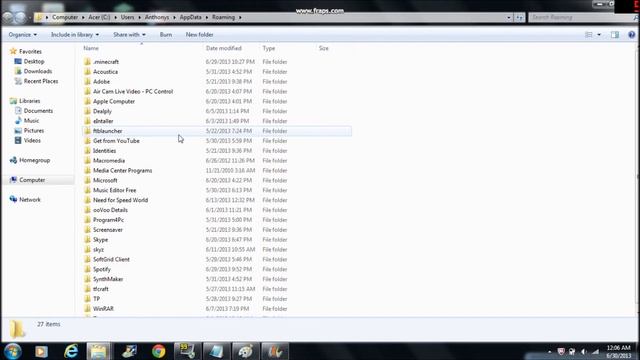Sort by the Type column
The height and width of the screenshot is (360, 640).
click(269, 48)
